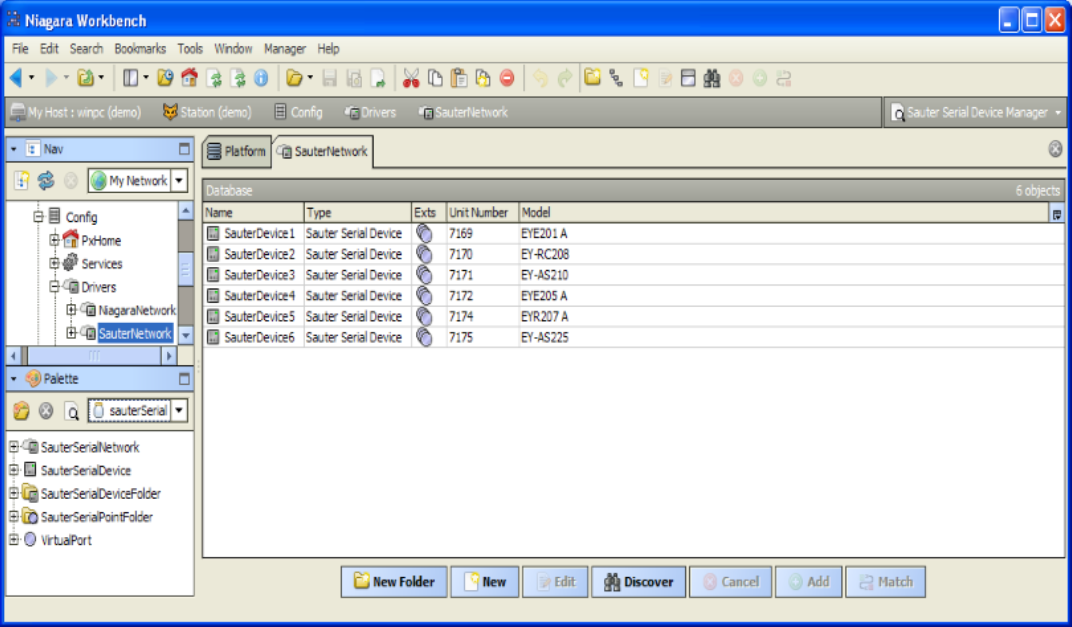The image size is (1072, 627).
Task: Open the My Network dropdown
Action: (x=179, y=181)
